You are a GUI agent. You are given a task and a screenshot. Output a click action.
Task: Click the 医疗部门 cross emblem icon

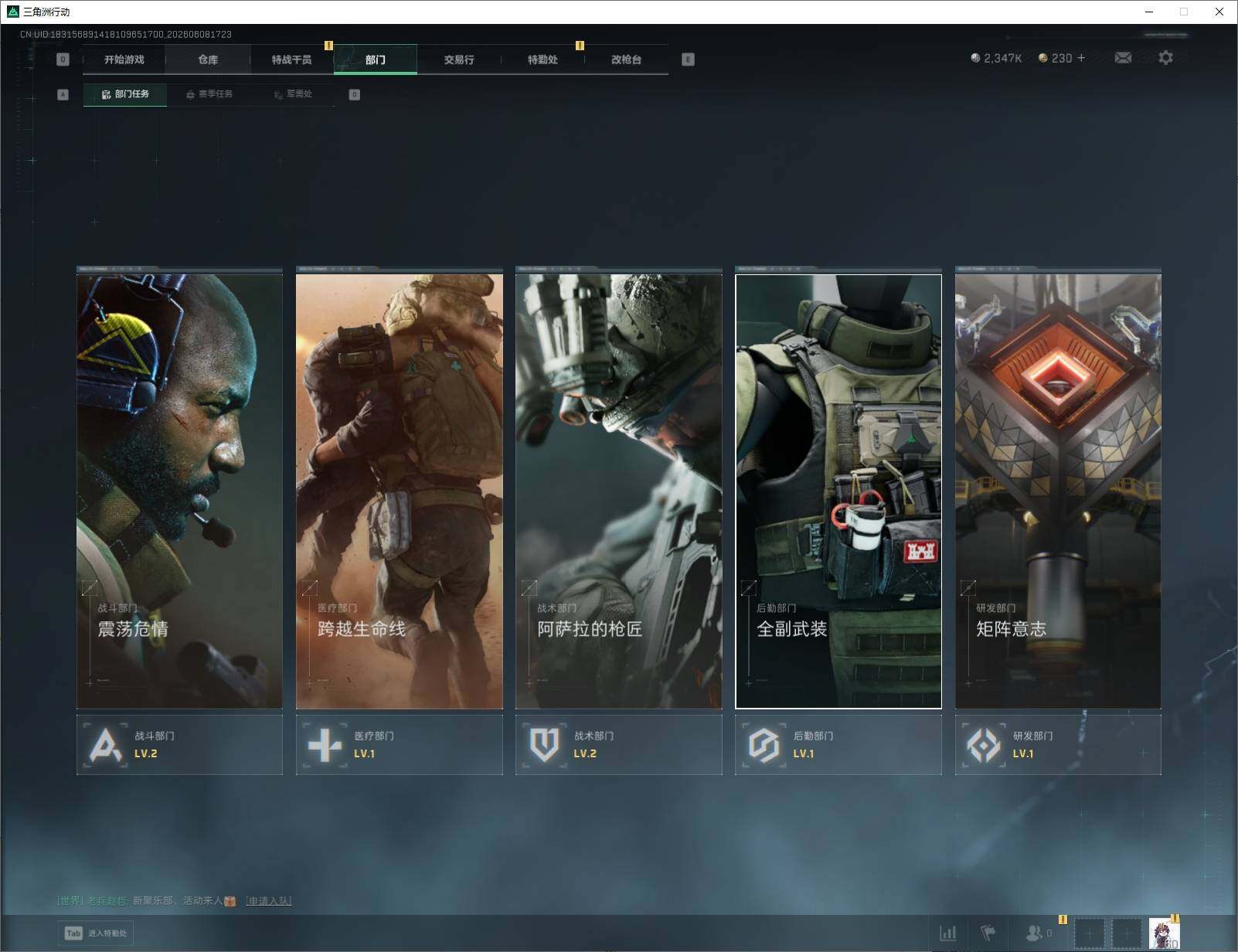[325, 745]
